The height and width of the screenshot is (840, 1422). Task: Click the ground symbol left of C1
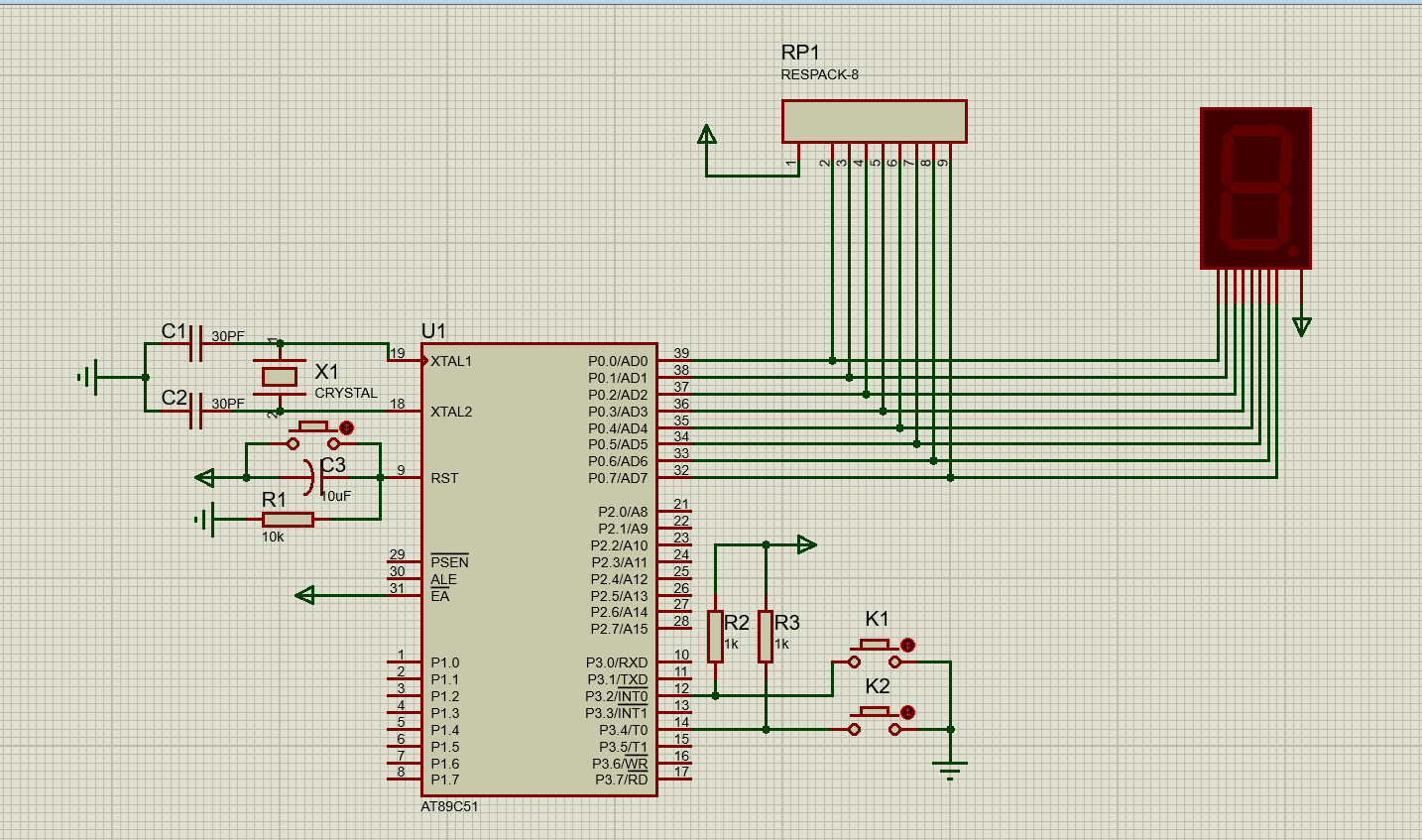88,377
